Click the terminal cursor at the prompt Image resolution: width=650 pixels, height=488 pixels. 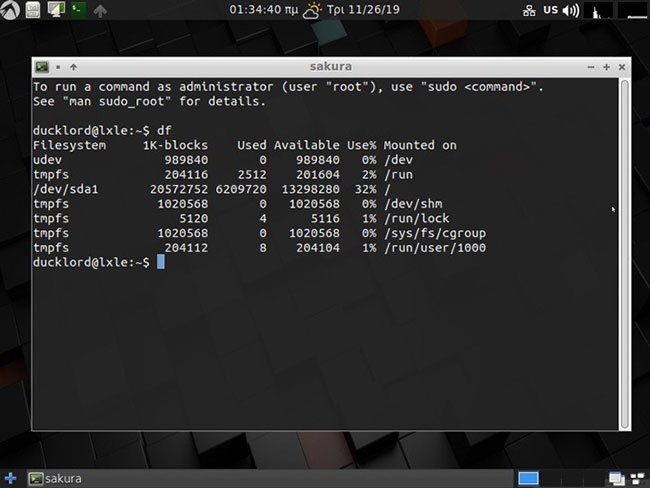[161, 262]
